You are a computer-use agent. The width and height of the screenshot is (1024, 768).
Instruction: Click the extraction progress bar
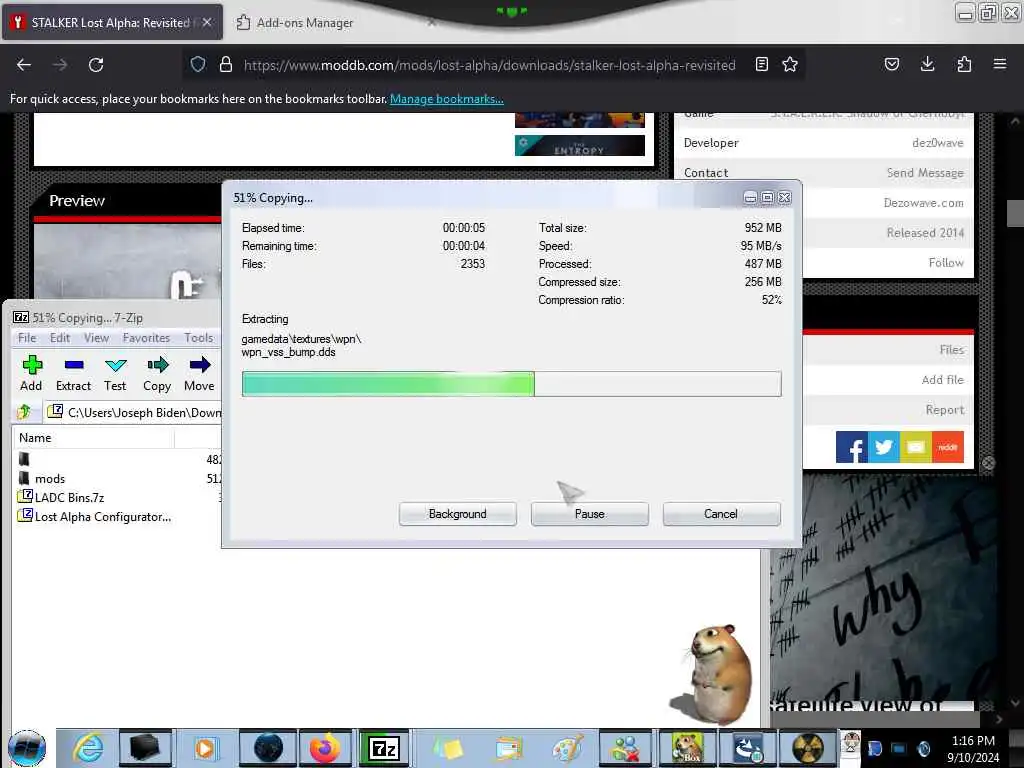(x=511, y=384)
